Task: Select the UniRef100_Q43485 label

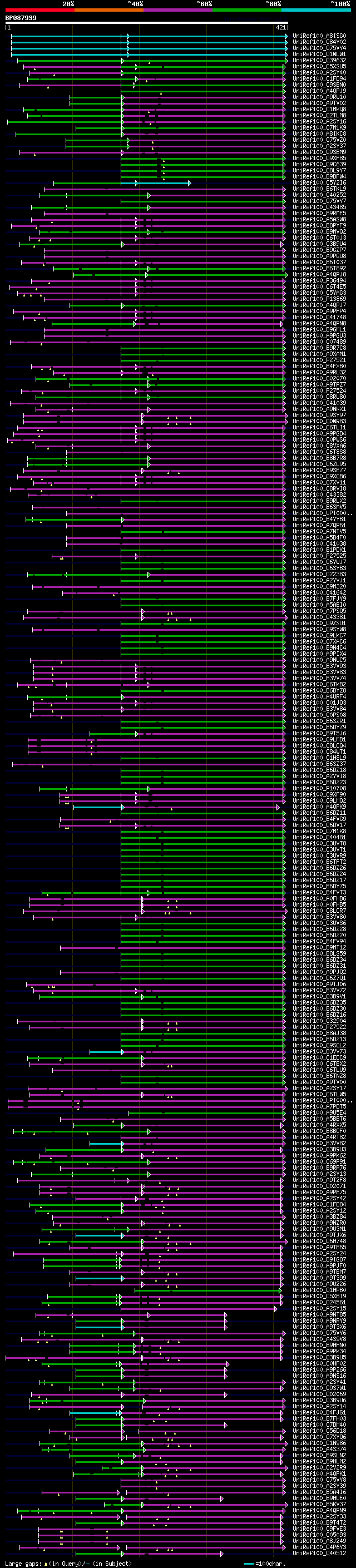Action: [319, 207]
